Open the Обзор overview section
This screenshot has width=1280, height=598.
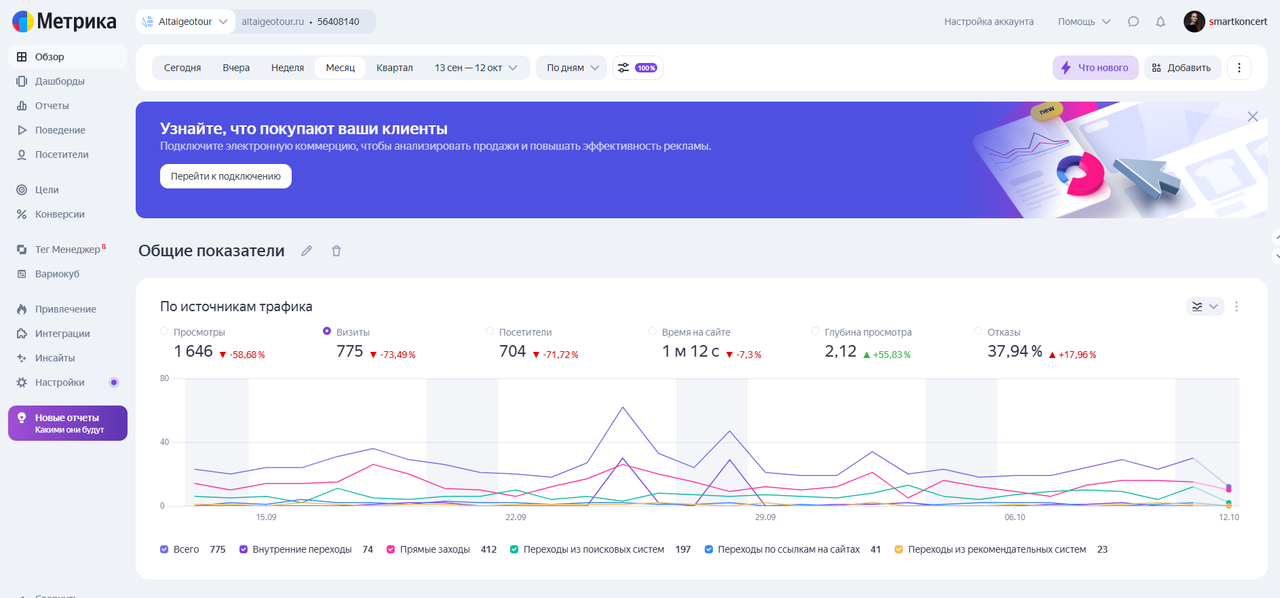pos(68,57)
